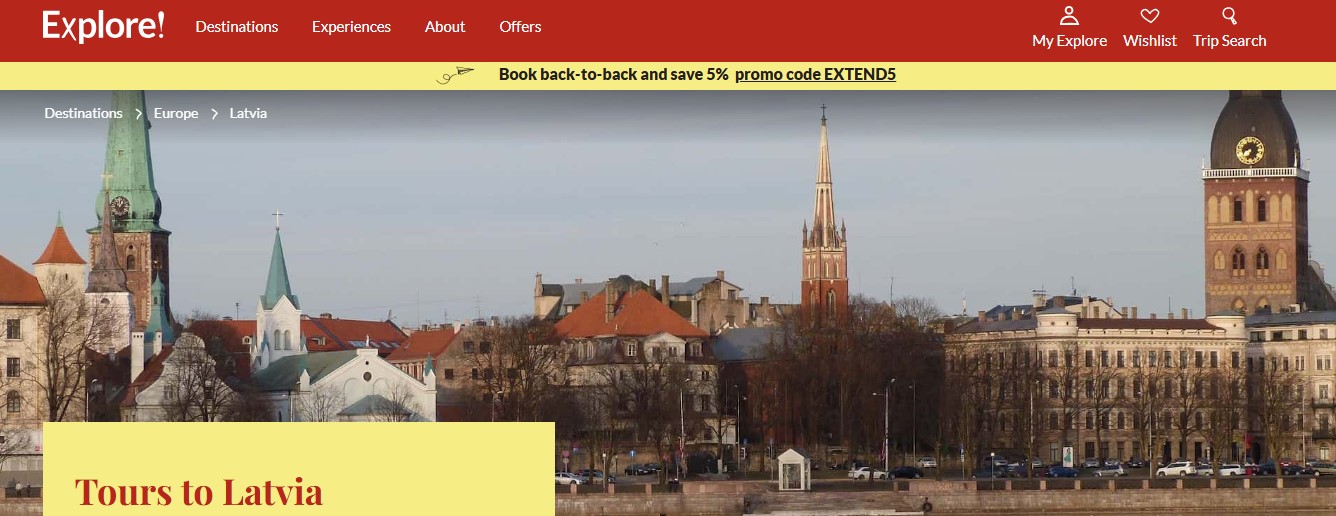Click the promo code EXTEND5 link
Viewport: 1336px width, 516px height.
(815, 74)
